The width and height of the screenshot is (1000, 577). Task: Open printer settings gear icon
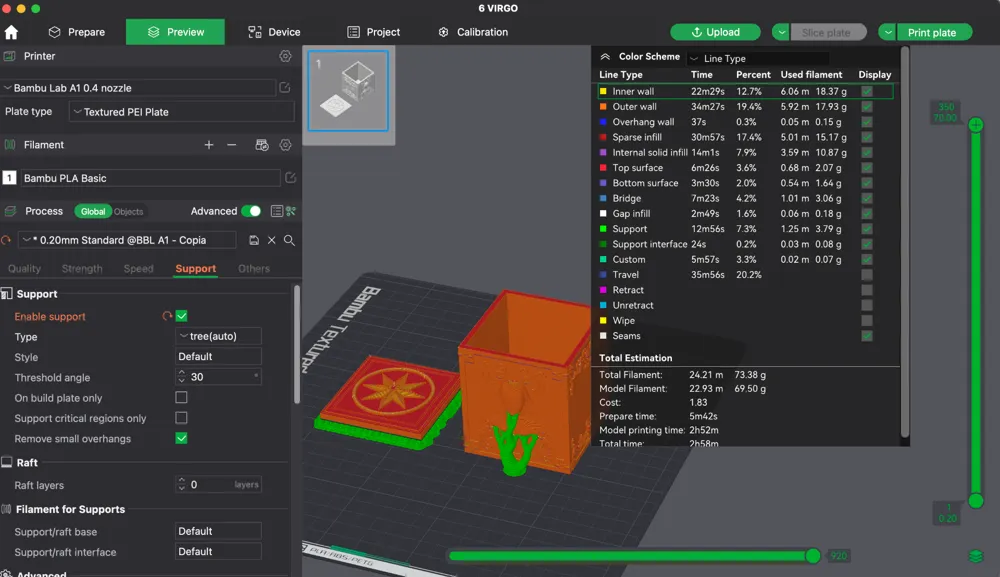coord(285,56)
